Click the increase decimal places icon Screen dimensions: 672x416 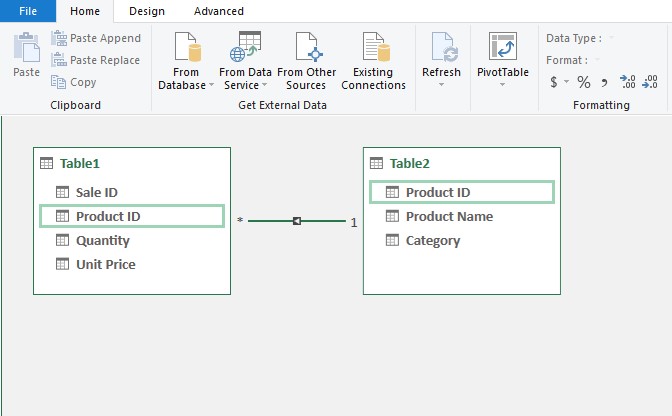coord(627,81)
